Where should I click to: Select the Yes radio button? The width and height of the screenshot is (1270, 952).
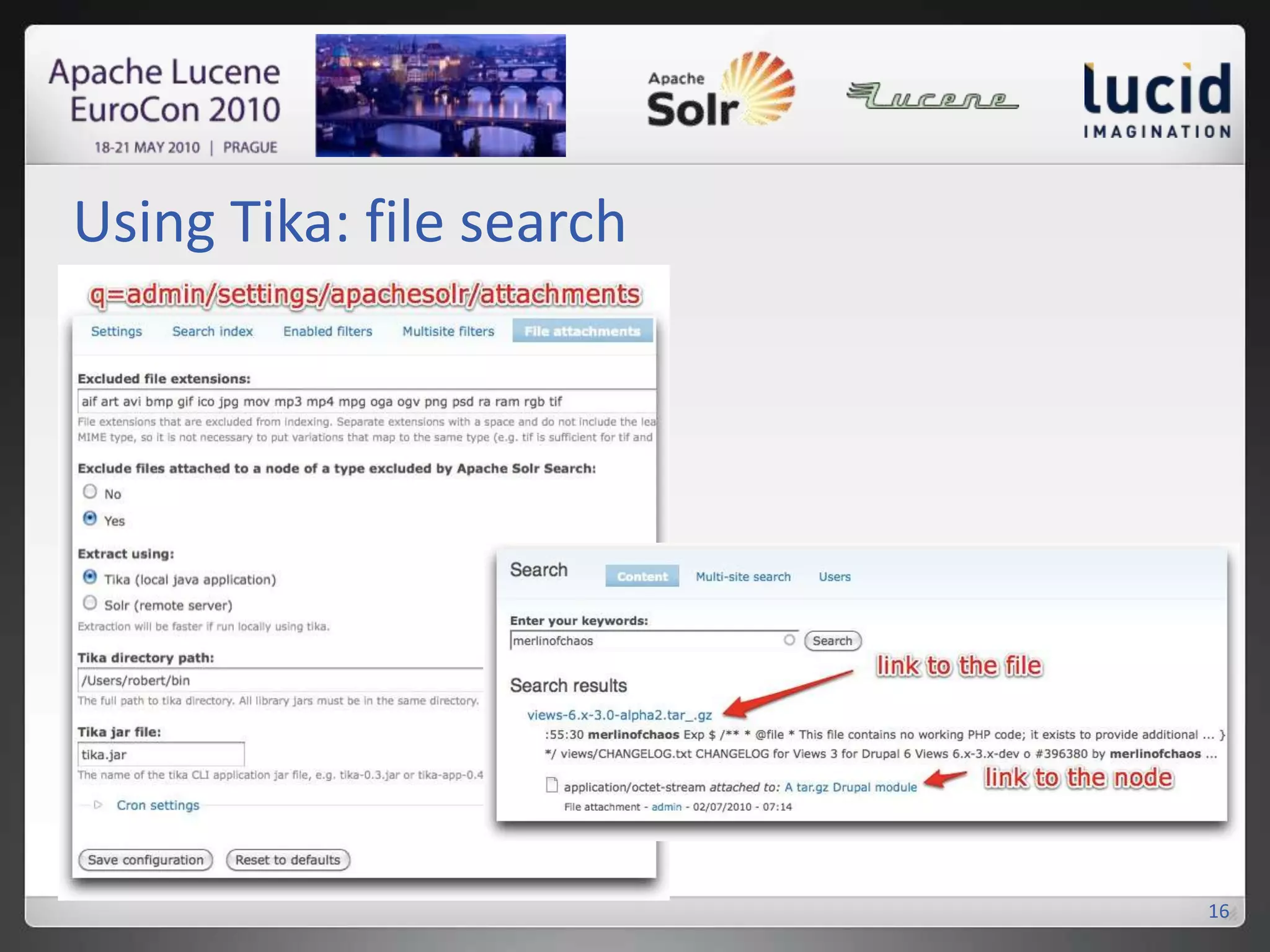click(x=90, y=518)
